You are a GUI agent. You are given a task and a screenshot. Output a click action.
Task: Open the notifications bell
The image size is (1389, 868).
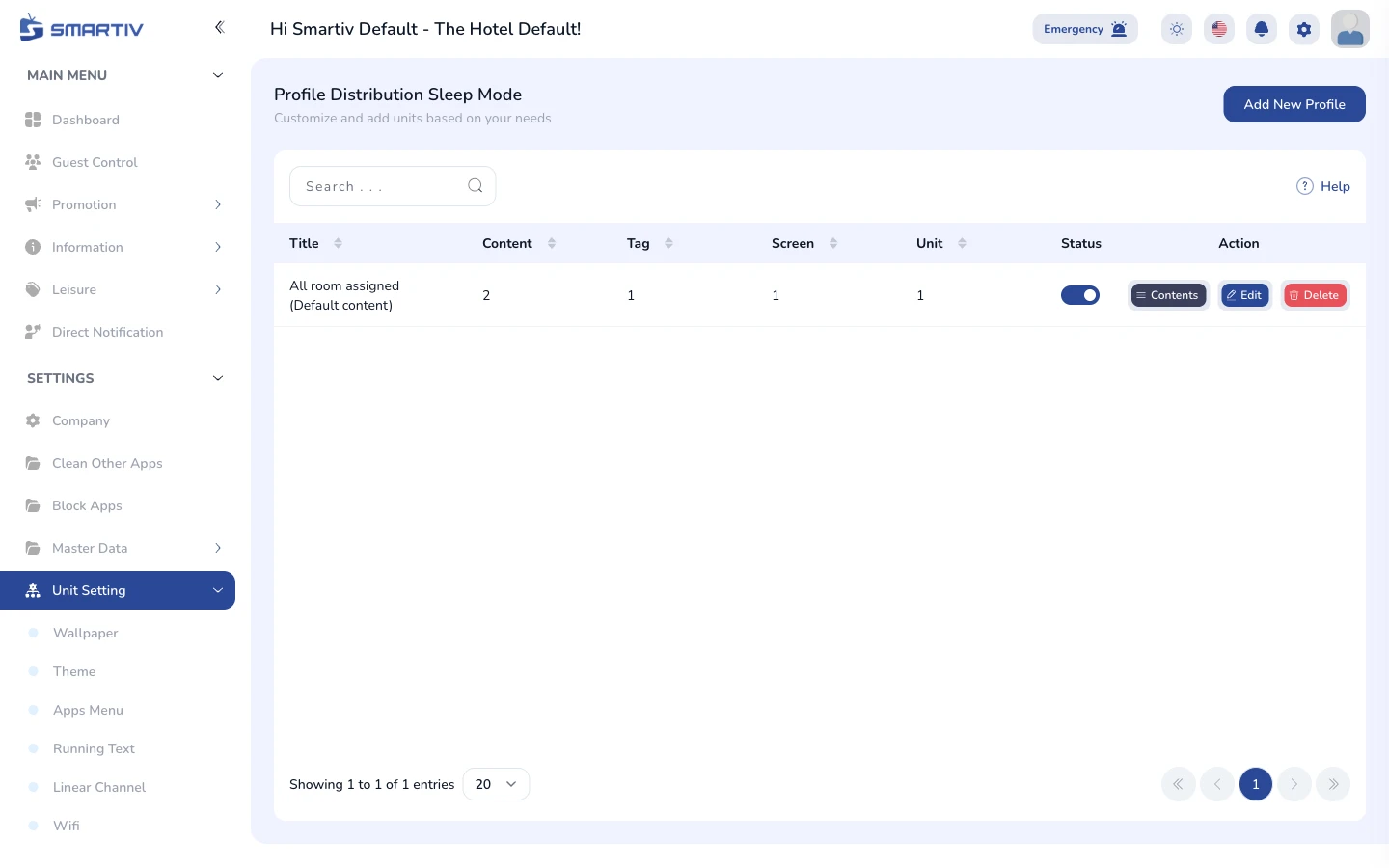1262,29
